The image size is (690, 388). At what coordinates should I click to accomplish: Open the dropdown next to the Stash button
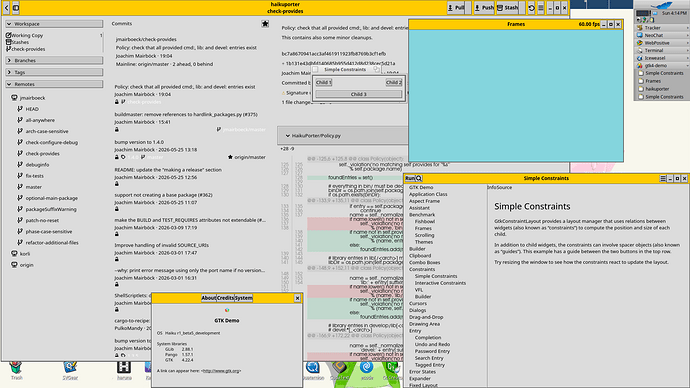522,7
